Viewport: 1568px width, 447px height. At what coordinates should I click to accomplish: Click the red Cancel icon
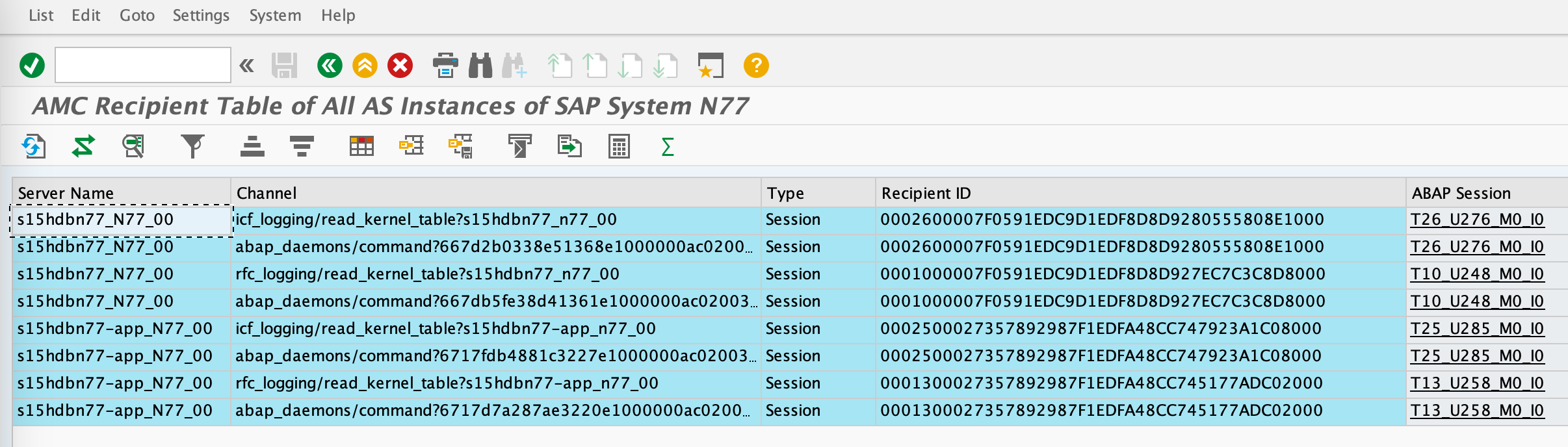point(400,66)
